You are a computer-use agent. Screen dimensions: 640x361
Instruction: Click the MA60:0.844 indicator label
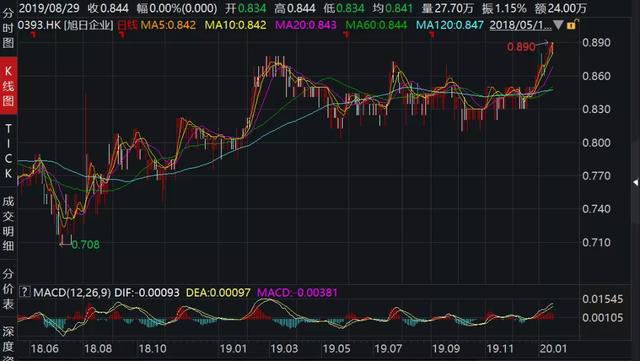tap(376, 25)
